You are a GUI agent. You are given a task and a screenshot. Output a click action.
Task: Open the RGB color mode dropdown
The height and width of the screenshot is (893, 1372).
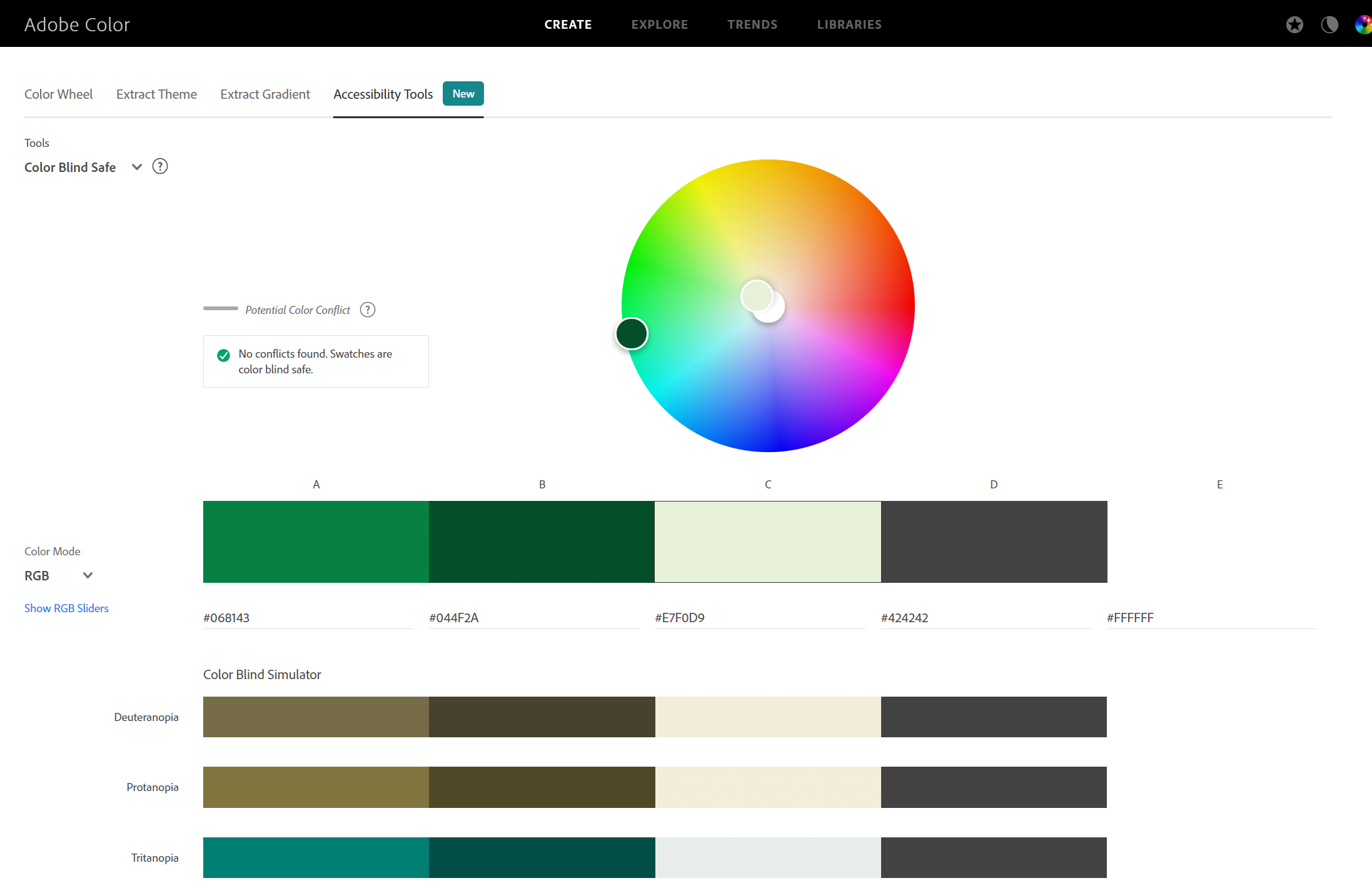coord(88,575)
